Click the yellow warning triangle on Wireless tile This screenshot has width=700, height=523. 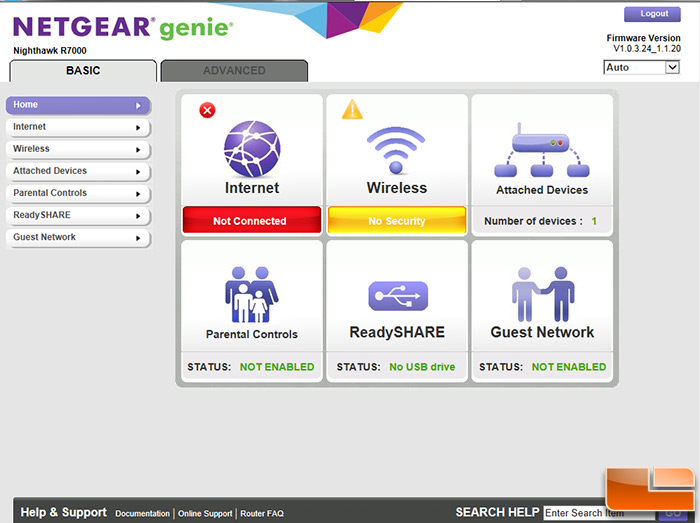(352, 109)
